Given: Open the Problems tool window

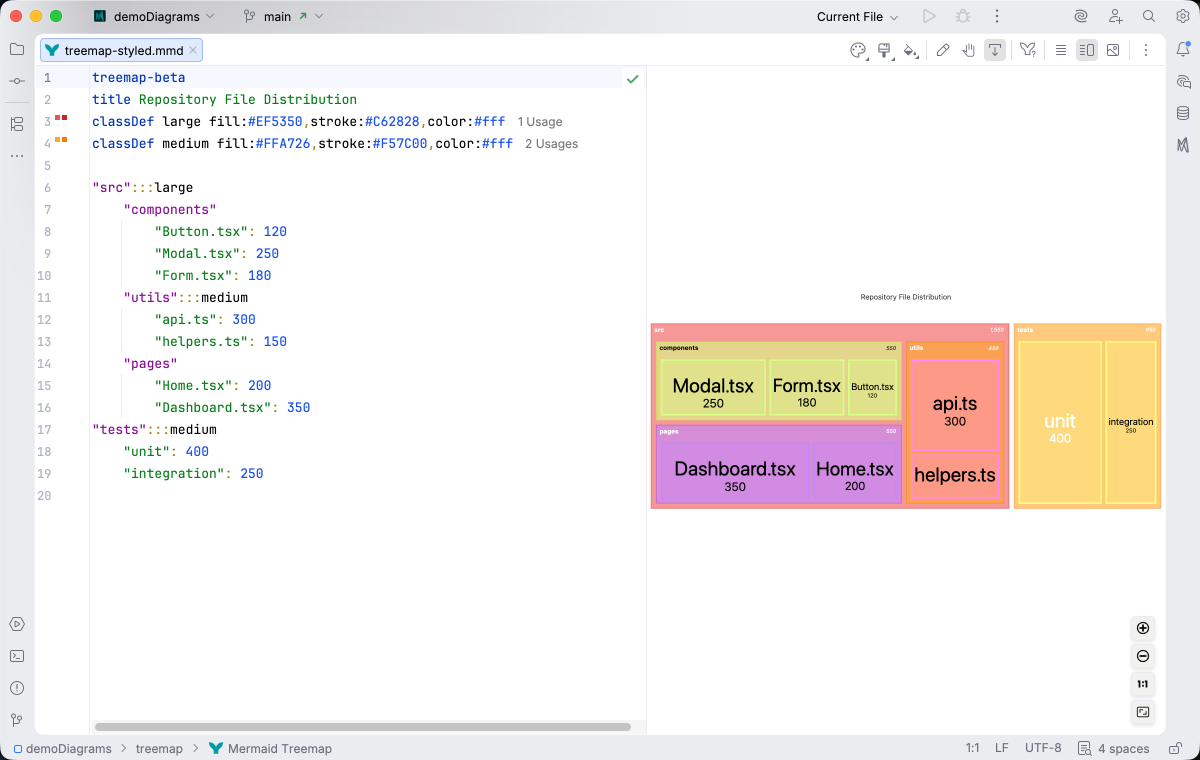Looking at the screenshot, I should 17,688.
